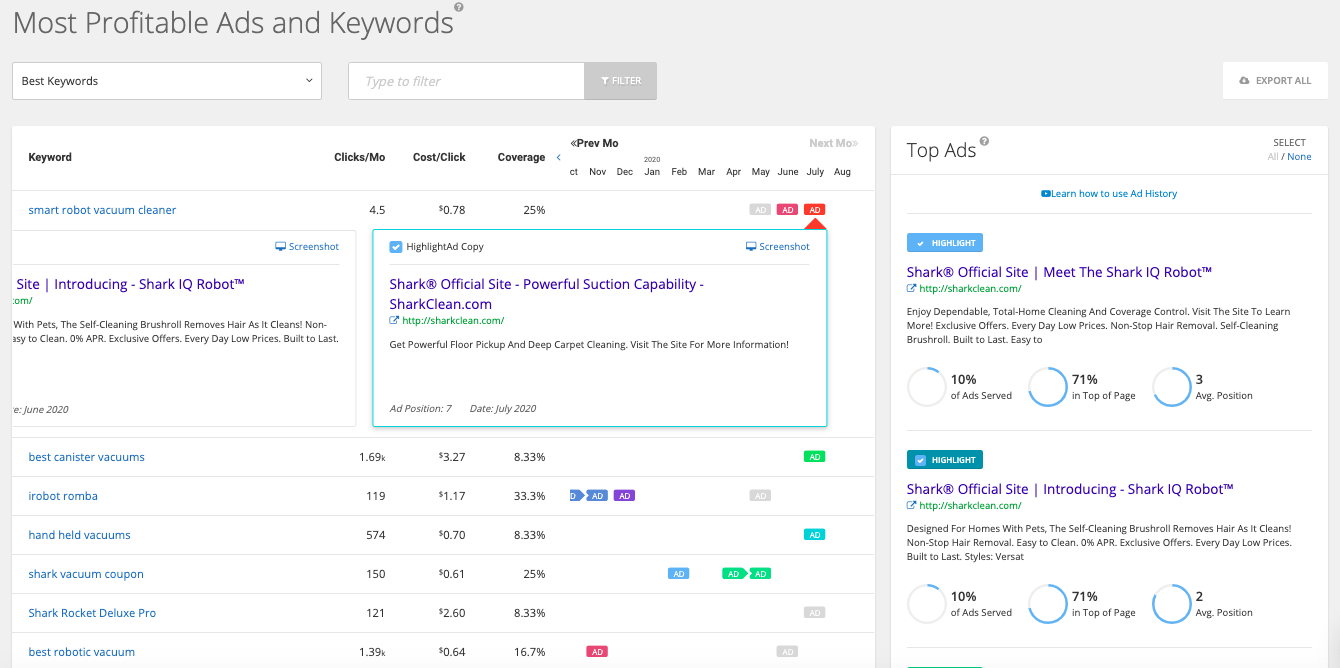Focus the Type to filter field
This screenshot has width=1340, height=668.
pos(466,81)
